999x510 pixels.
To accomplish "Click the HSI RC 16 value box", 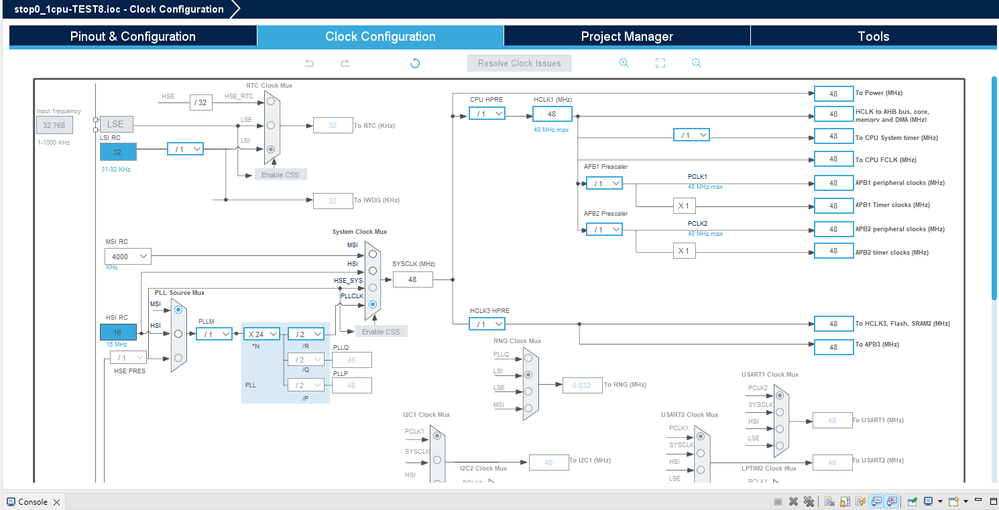I will (118, 332).
